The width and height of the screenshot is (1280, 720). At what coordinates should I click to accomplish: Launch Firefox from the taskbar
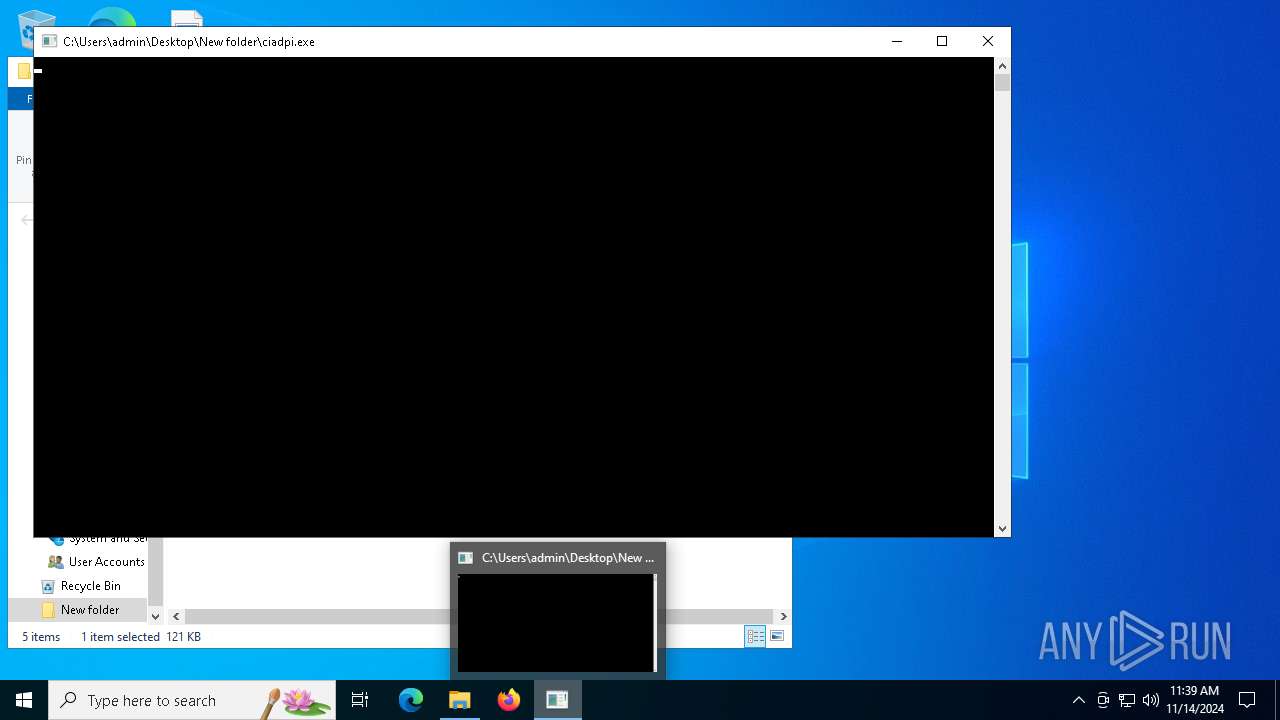pos(509,700)
